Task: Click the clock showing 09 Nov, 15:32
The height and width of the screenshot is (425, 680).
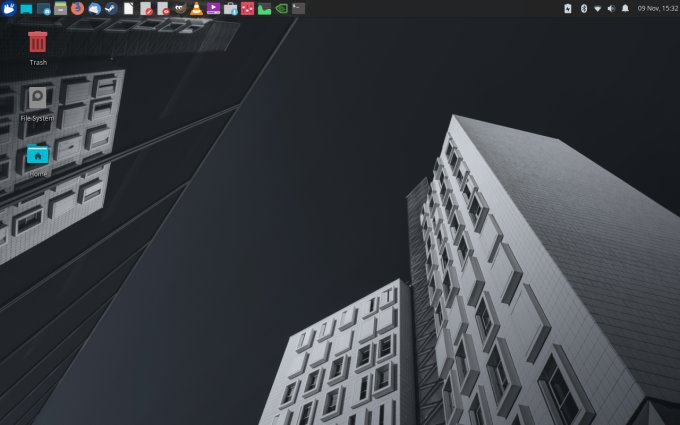Action: click(656, 8)
